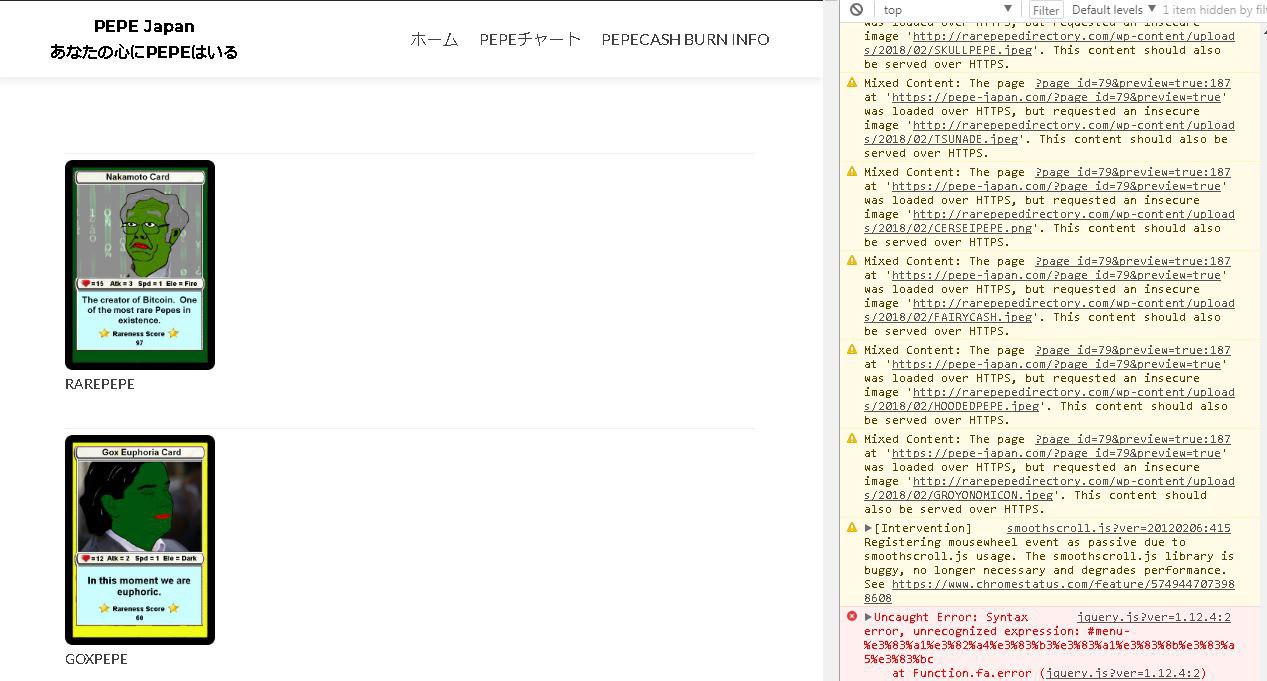Open the HOODEDPEPE.jpeg image URL link
1267x681 pixels.
(1050, 399)
